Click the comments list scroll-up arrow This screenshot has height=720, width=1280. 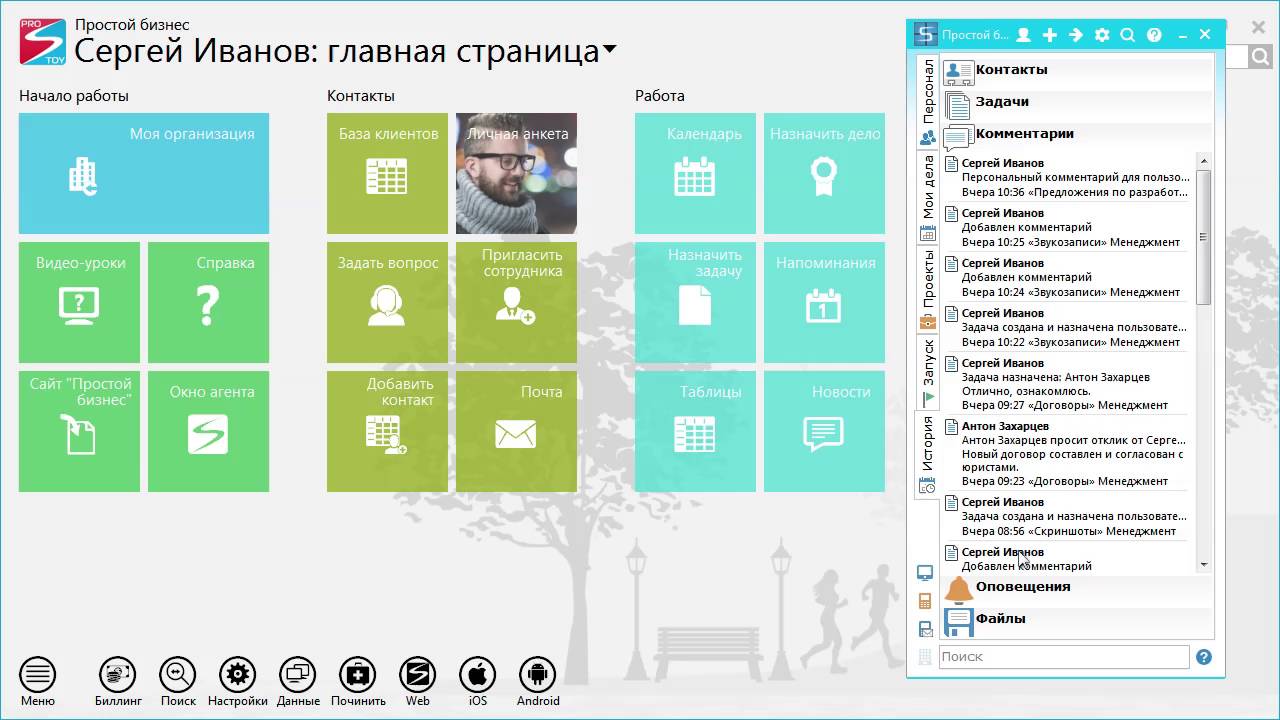click(1204, 161)
